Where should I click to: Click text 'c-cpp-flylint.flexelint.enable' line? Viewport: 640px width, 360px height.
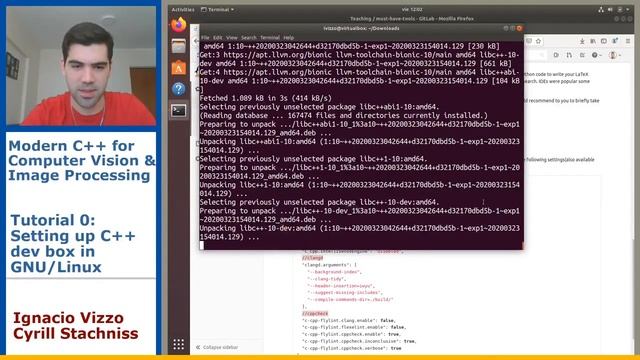[353, 327]
